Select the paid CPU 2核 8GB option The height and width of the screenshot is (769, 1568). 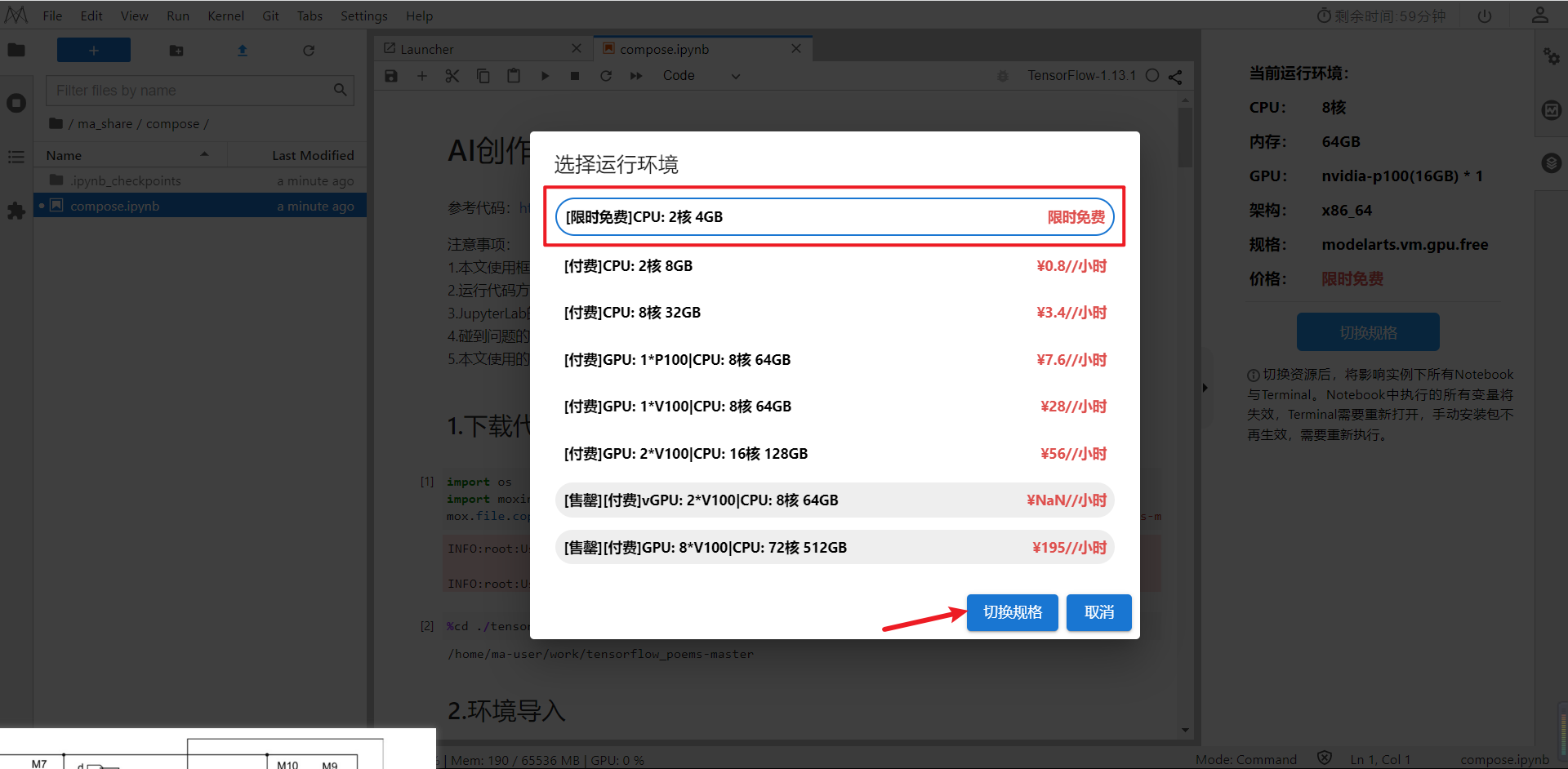point(835,266)
